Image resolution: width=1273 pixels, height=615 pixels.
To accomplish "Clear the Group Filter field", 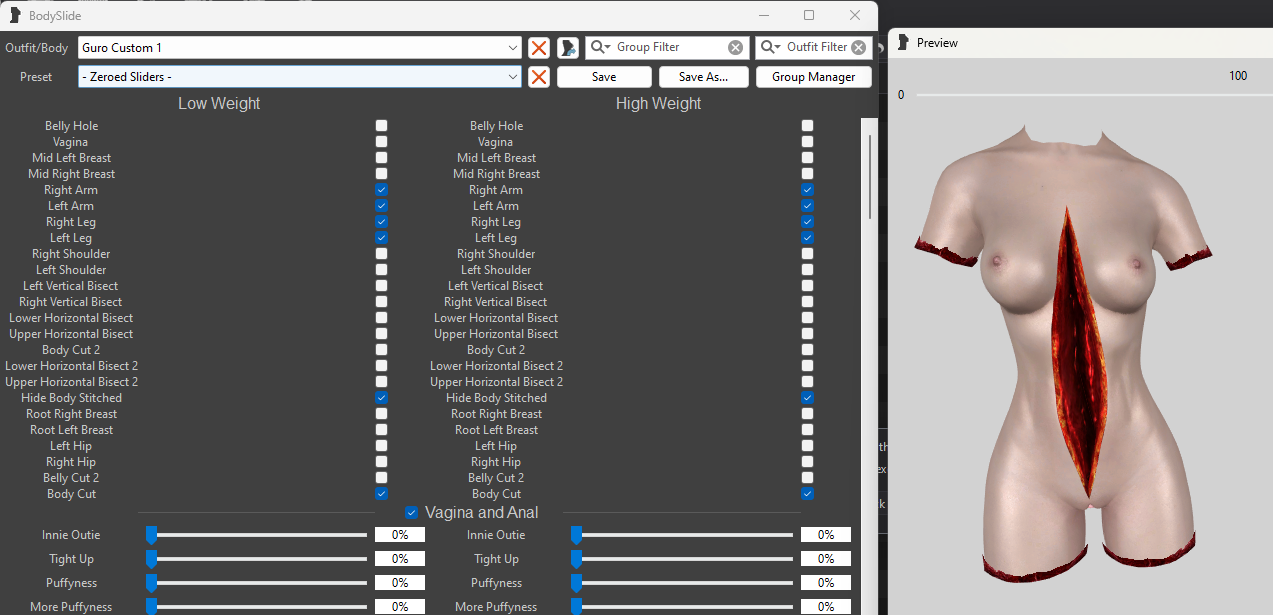I will [735, 47].
